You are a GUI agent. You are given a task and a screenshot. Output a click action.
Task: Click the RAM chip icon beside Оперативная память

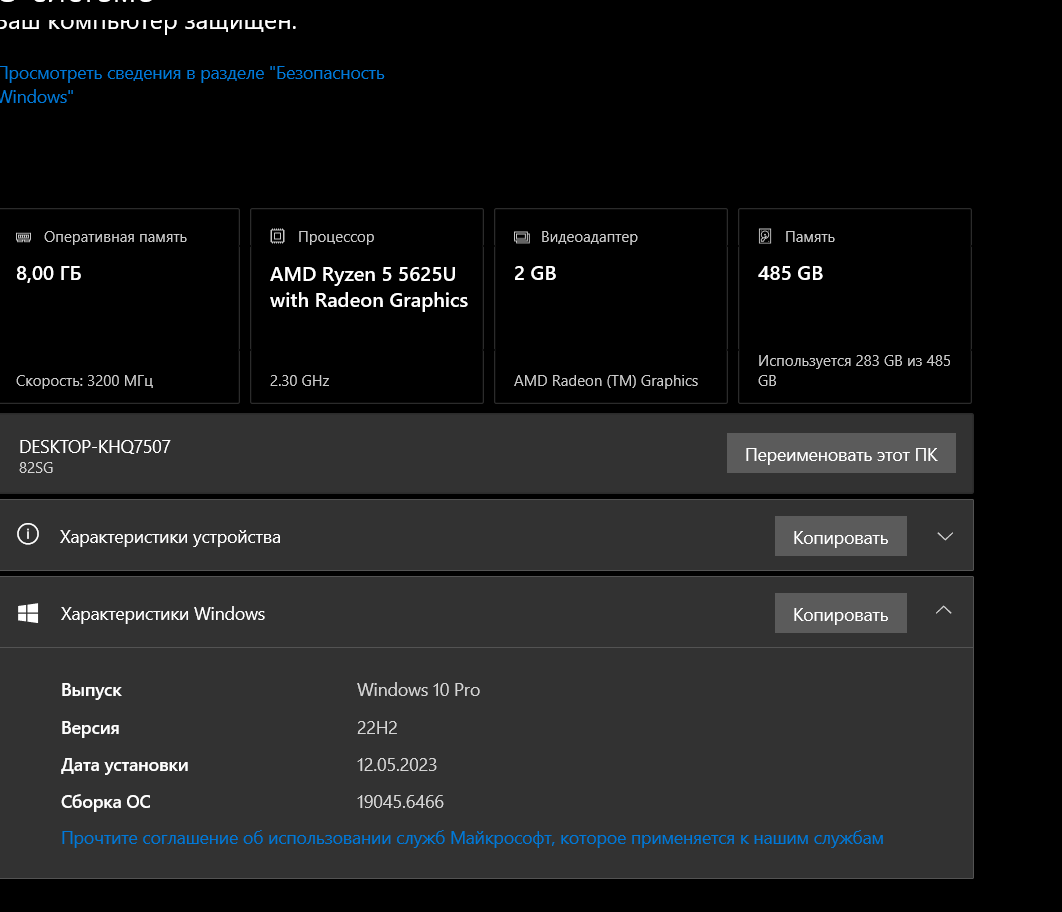(24, 237)
